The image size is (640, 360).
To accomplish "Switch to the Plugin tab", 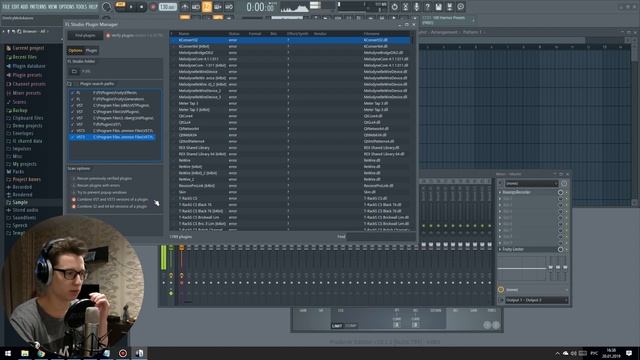I will 91,51.
